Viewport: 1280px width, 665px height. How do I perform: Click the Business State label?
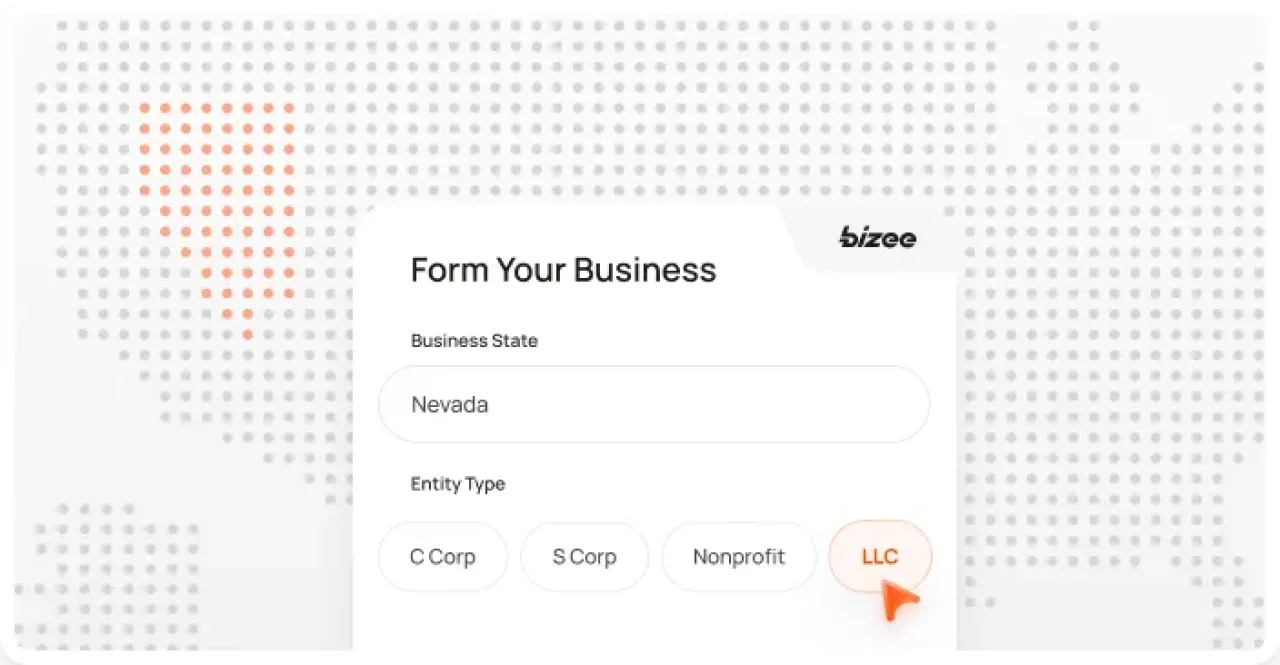tap(474, 341)
